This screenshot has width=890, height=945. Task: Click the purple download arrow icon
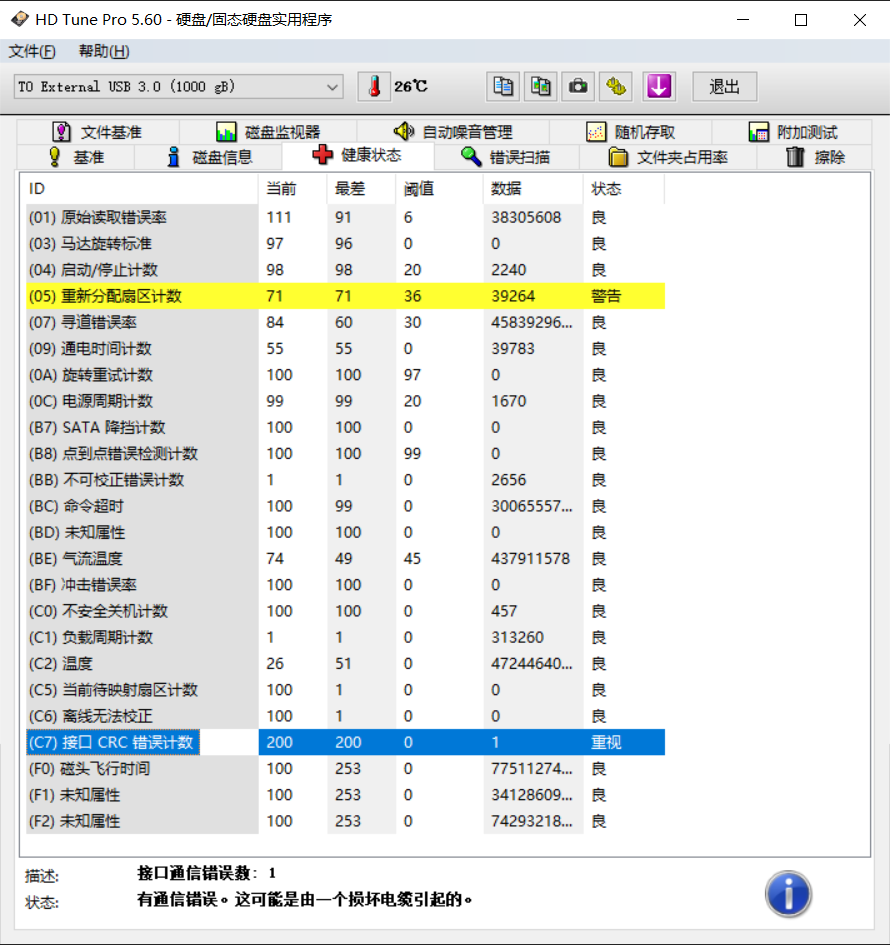(658, 87)
